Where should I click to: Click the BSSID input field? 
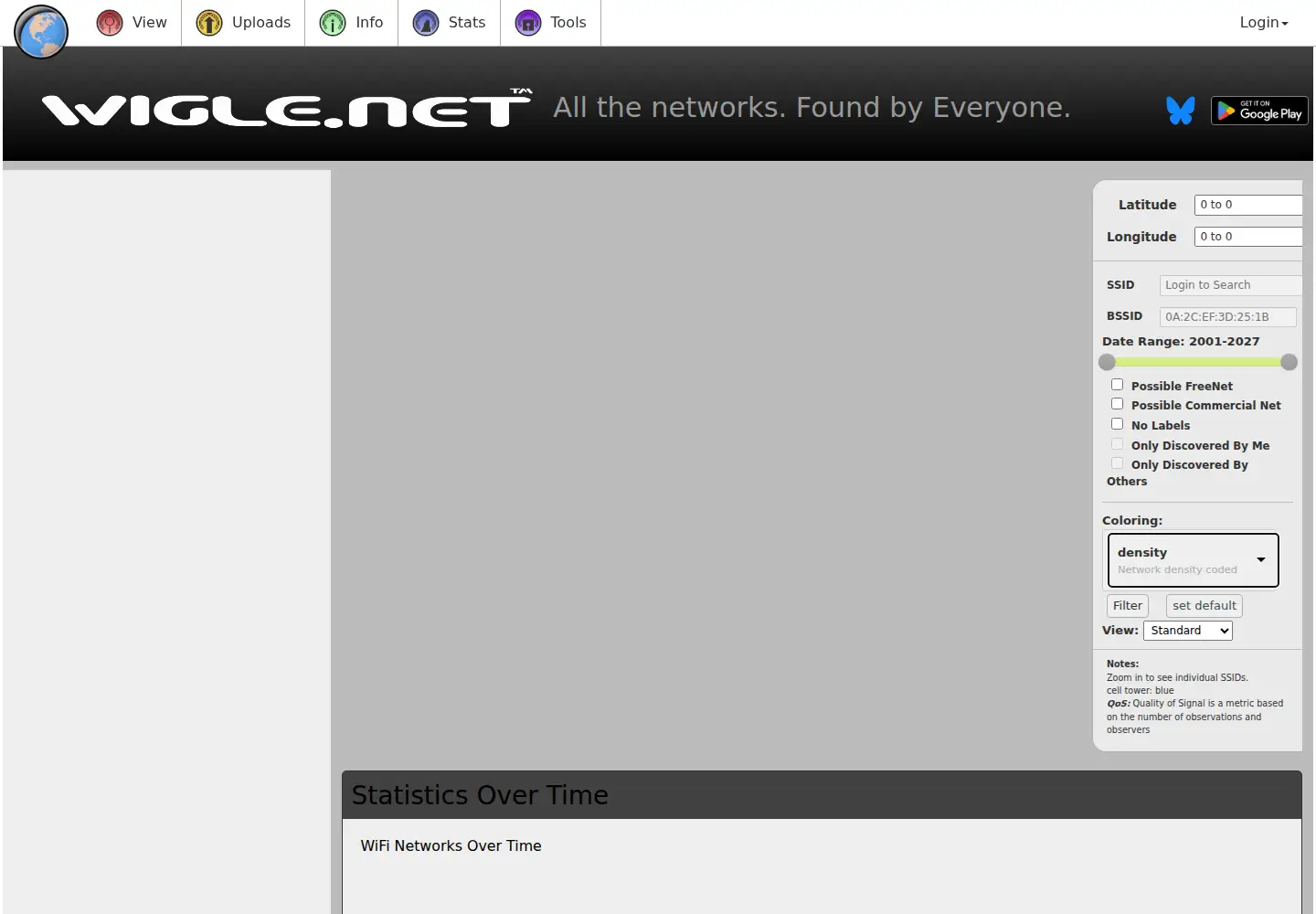pos(1228,317)
